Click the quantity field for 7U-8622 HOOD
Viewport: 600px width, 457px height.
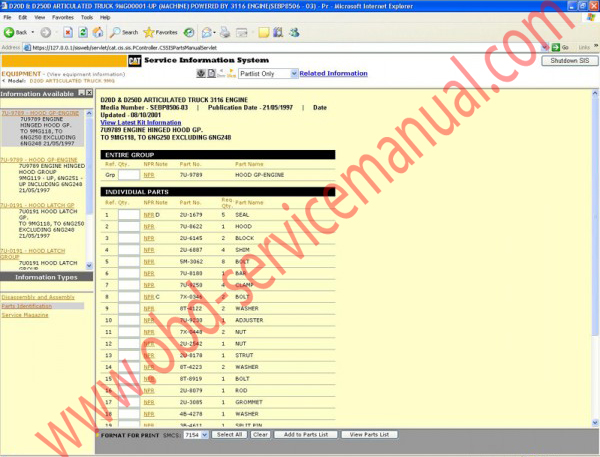(129, 227)
